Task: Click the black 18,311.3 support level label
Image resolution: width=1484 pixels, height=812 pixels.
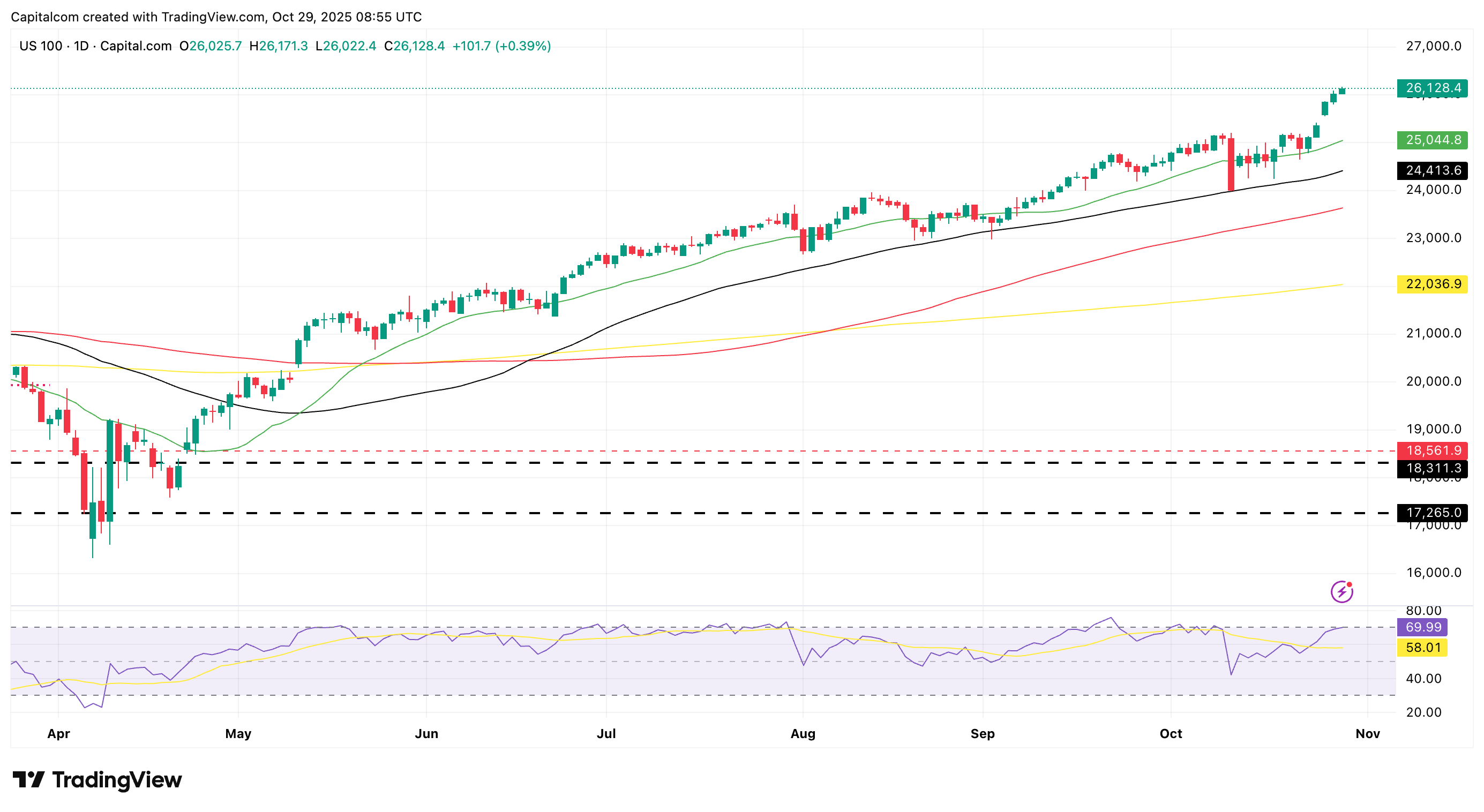Action: pos(1432,468)
